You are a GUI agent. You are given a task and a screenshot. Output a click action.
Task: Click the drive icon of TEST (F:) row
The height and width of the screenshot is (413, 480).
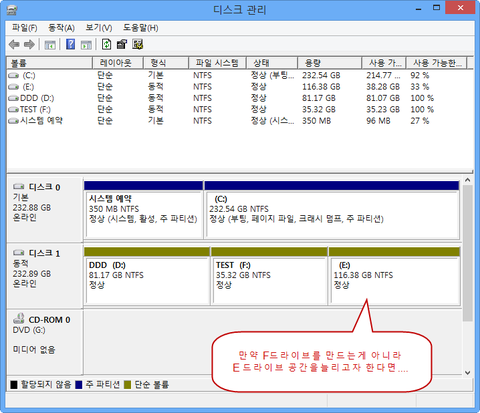tap(13, 110)
